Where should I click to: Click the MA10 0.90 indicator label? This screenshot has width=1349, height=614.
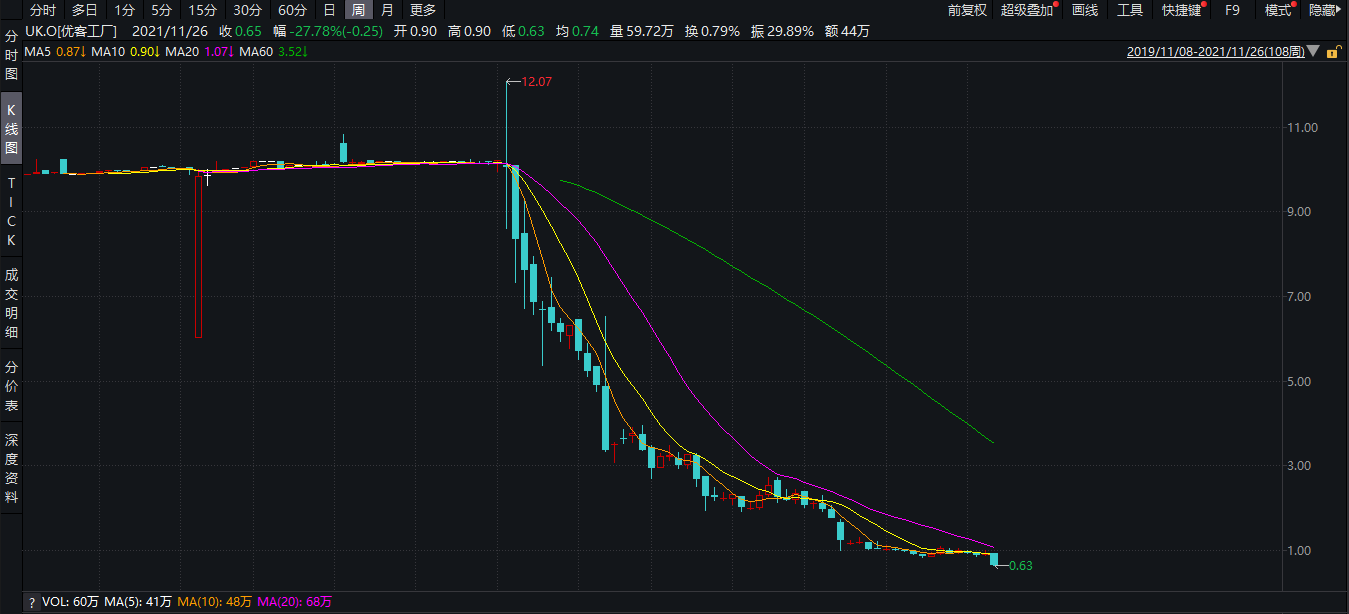(x=125, y=51)
